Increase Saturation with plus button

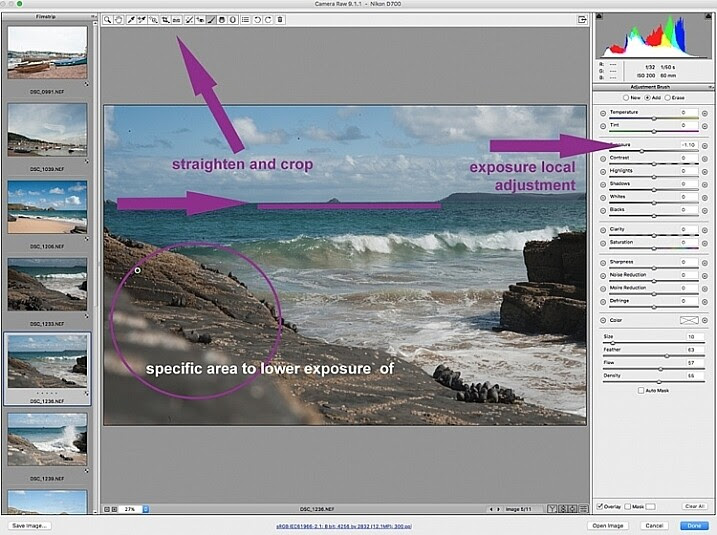click(x=705, y=243)
